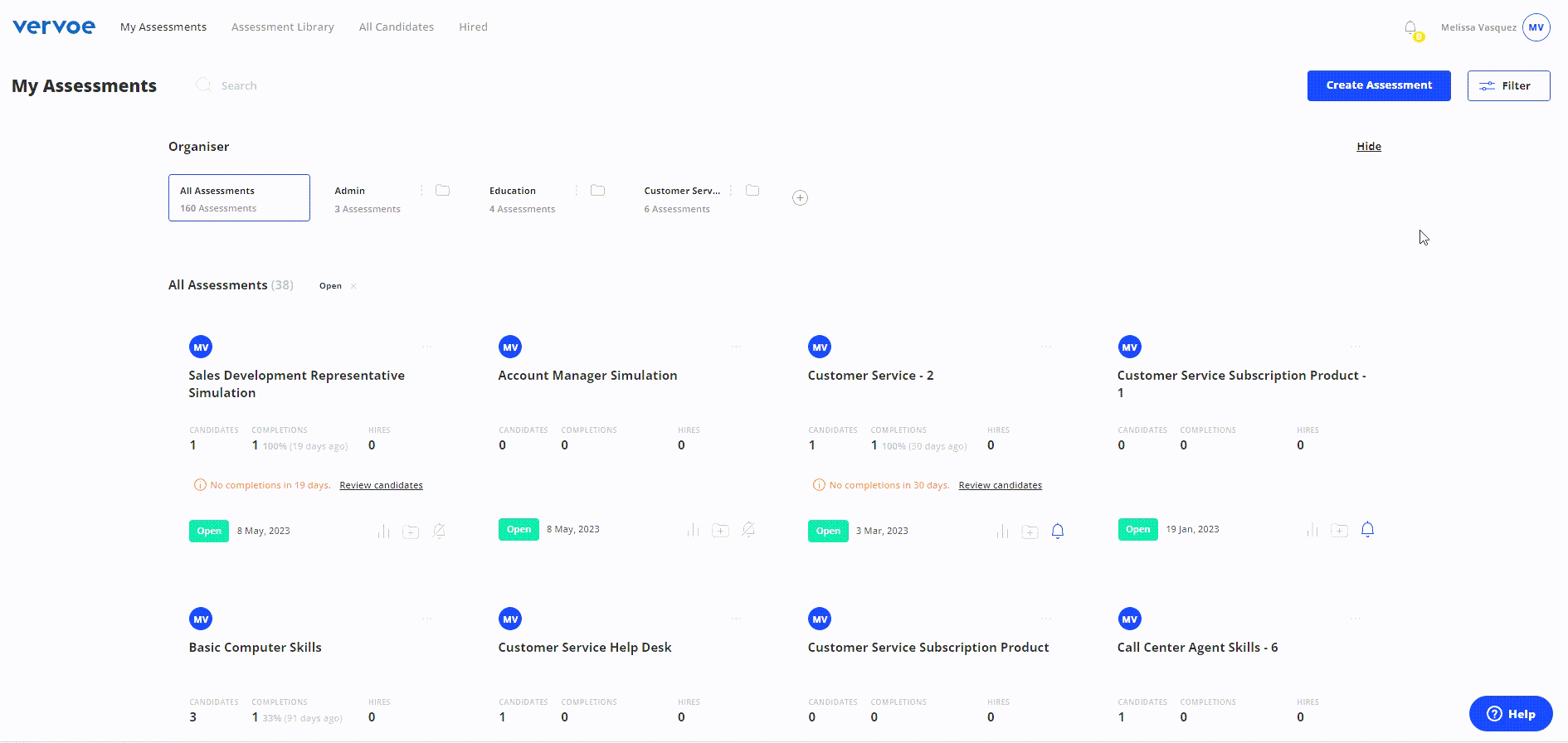
Task: Click MV avatar on Call Center Agent Skills - 6
Action: pos(1130,619)
